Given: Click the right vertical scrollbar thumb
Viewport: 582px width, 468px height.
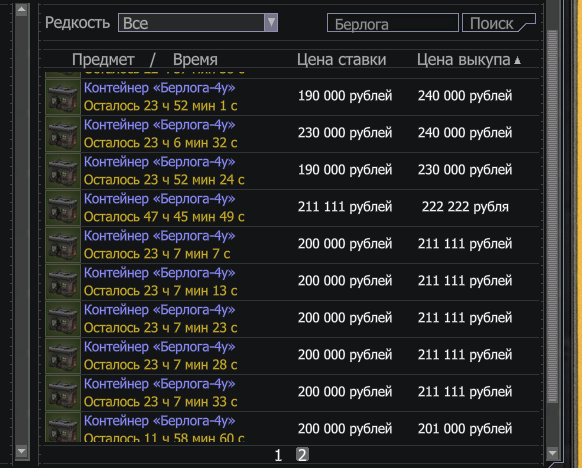Looking at the screenshot, I should point(552,216).
